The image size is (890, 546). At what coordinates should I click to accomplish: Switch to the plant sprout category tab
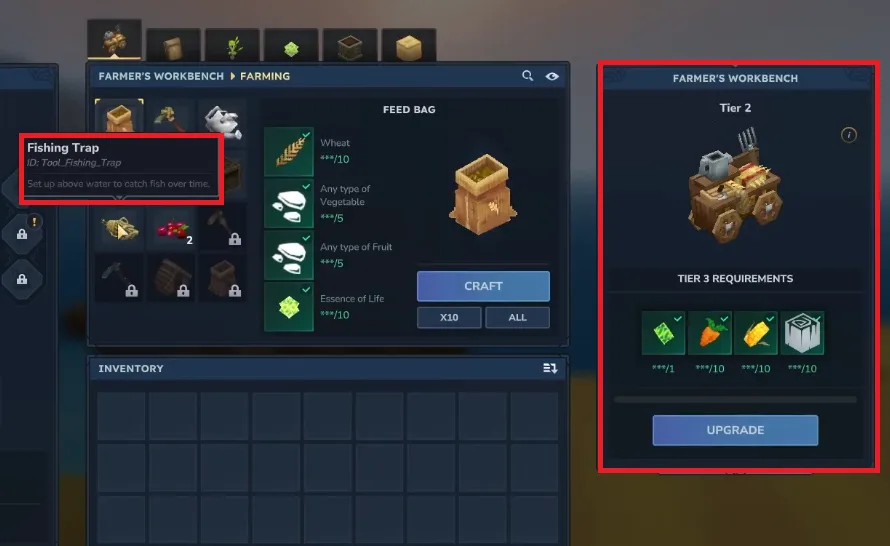click(x=233, y=45)
